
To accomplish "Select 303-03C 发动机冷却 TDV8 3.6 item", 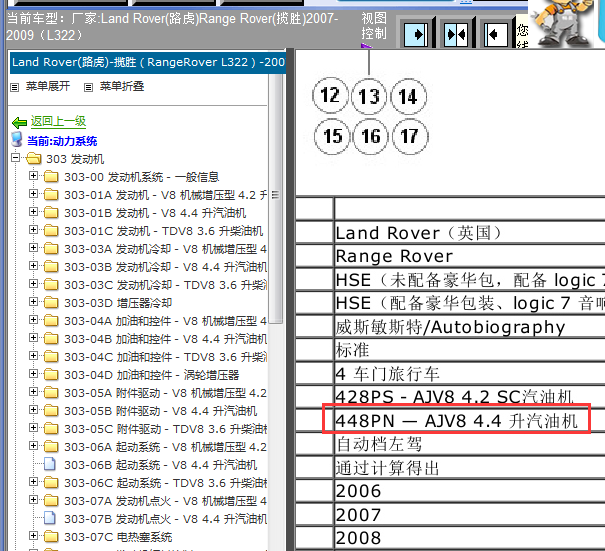I will (x=166, y=285).
